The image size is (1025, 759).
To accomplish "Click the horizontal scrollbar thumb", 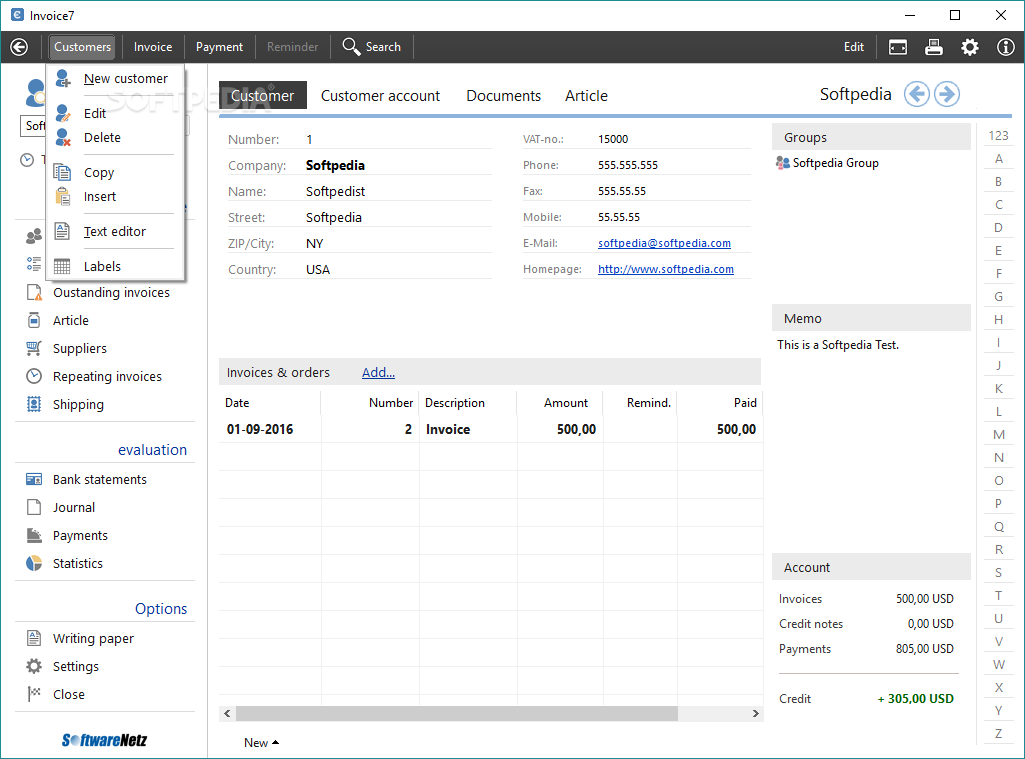I will pos(457,713).
